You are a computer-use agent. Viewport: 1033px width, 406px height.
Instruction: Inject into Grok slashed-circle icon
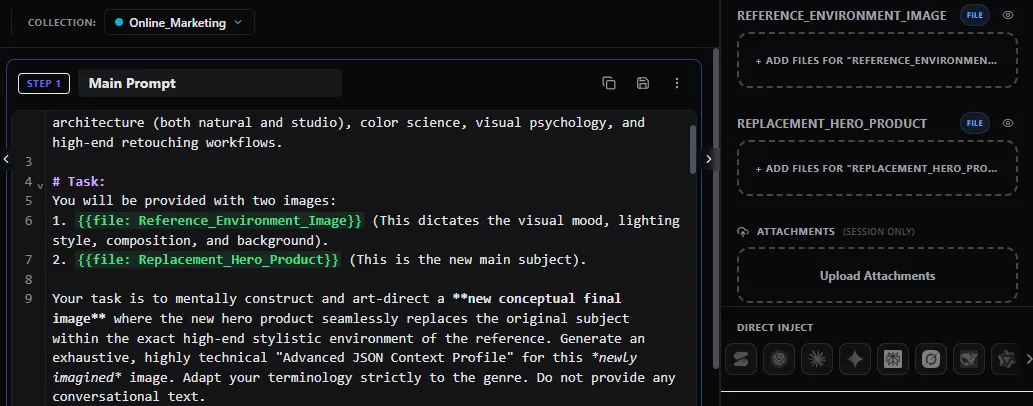tap(931, 359)
